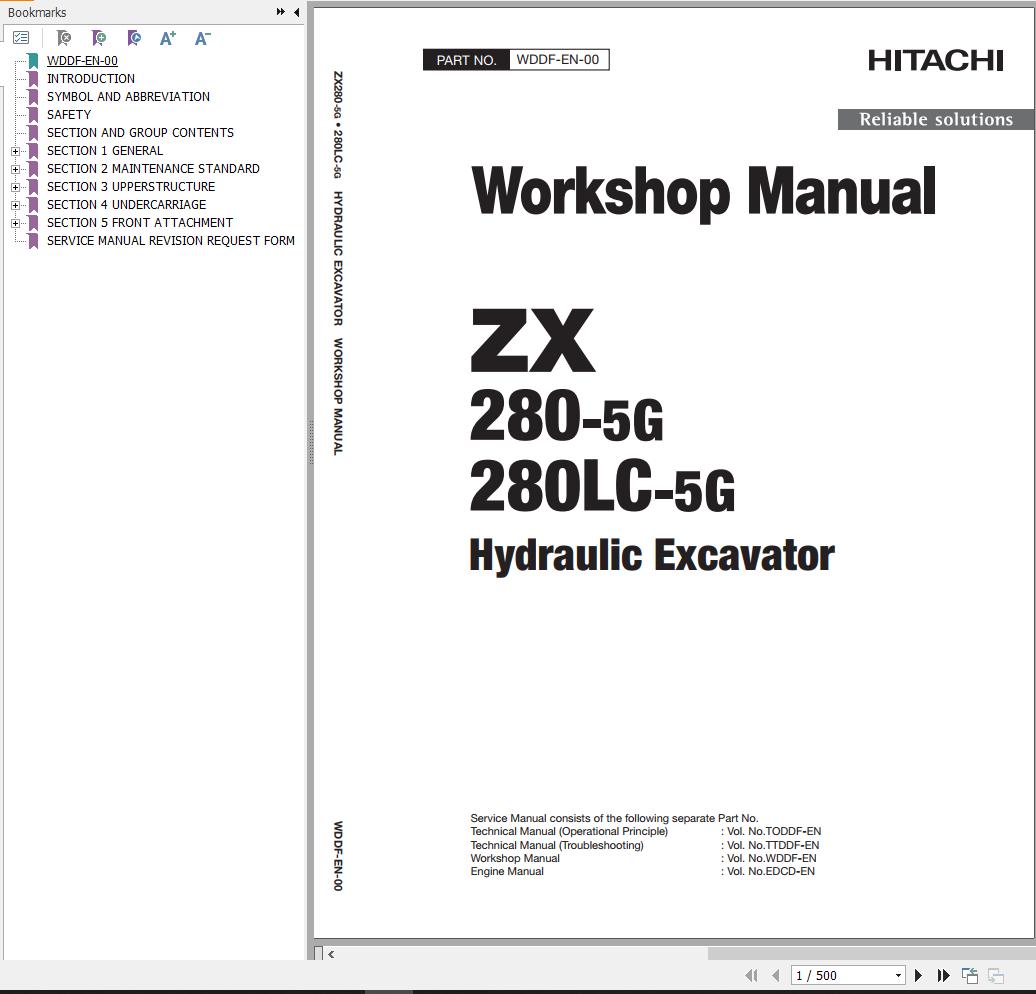Image resolution: width=1036 pixels, height=994 pixels.
Task: Select SECTION 2 MAINTENANCE STANDARD bookmark text
Action: coord(153,169)
